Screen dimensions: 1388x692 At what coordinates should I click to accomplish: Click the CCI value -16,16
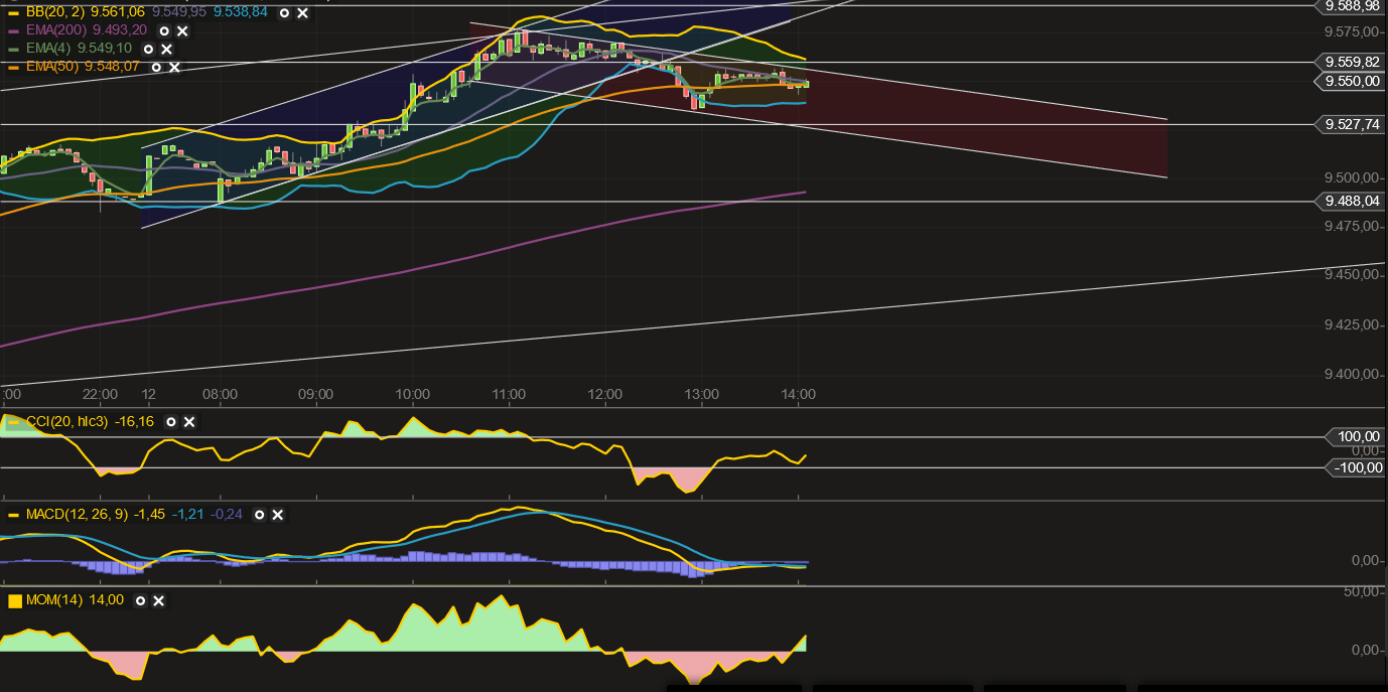[x=135, y=422]
